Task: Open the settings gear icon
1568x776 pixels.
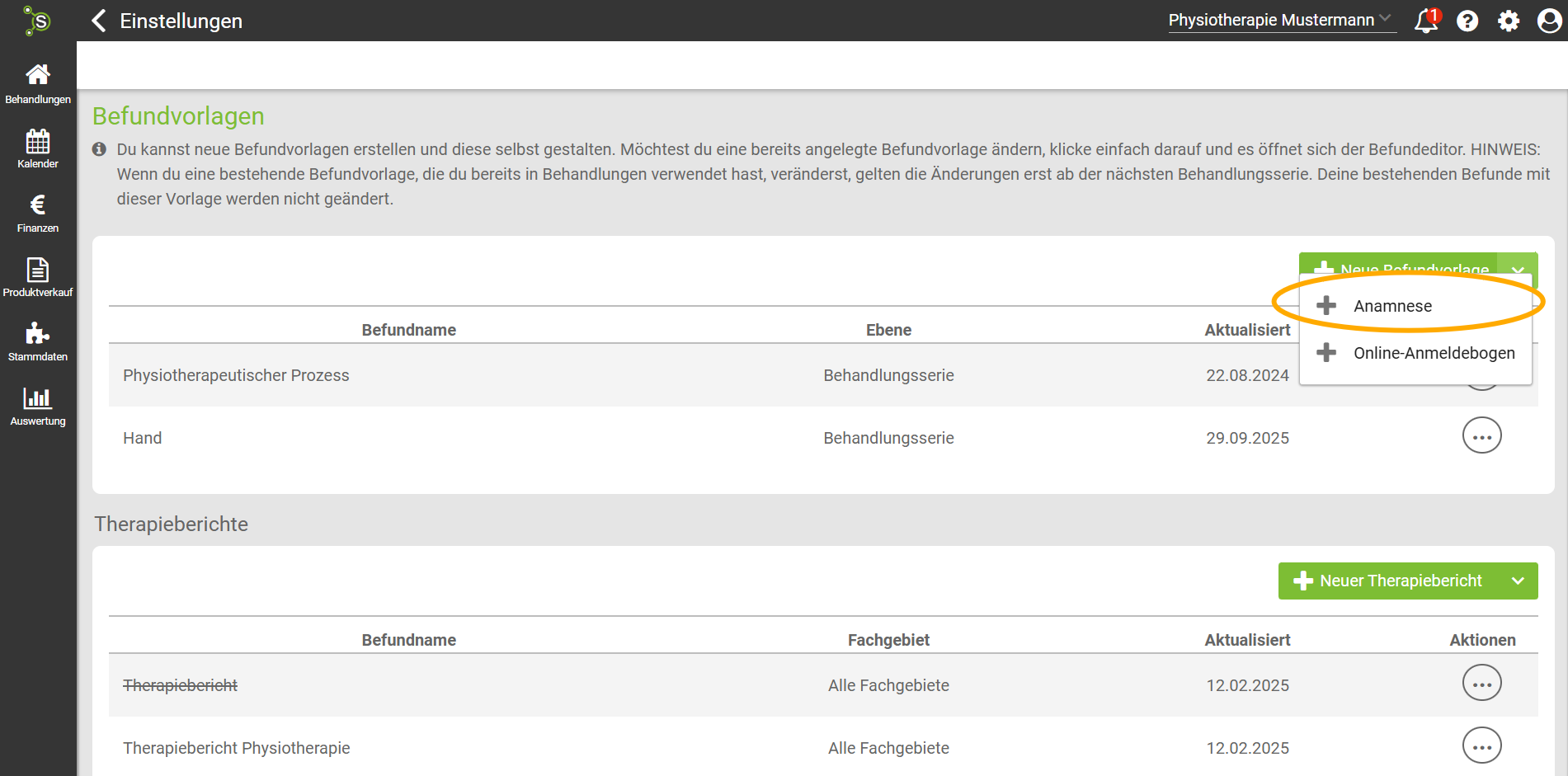Action: coord(1509,21)
